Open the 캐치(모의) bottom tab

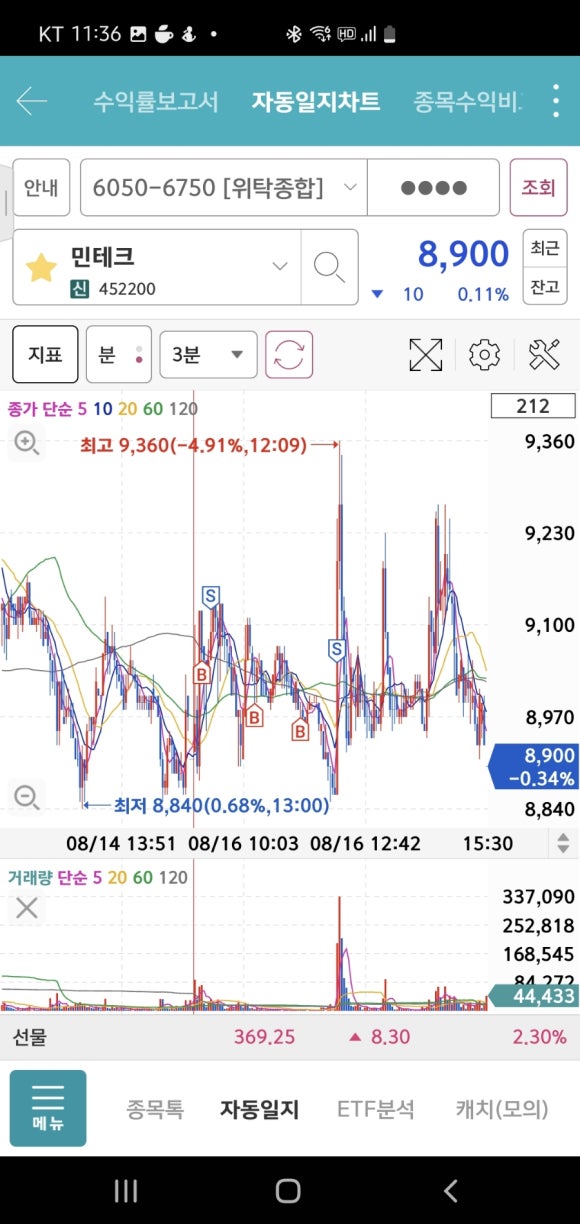[x=502, y=1108]
